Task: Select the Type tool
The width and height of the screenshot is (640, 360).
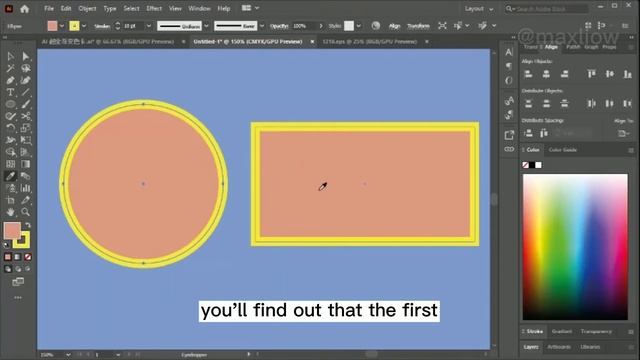Action: [x=11, y=92]
